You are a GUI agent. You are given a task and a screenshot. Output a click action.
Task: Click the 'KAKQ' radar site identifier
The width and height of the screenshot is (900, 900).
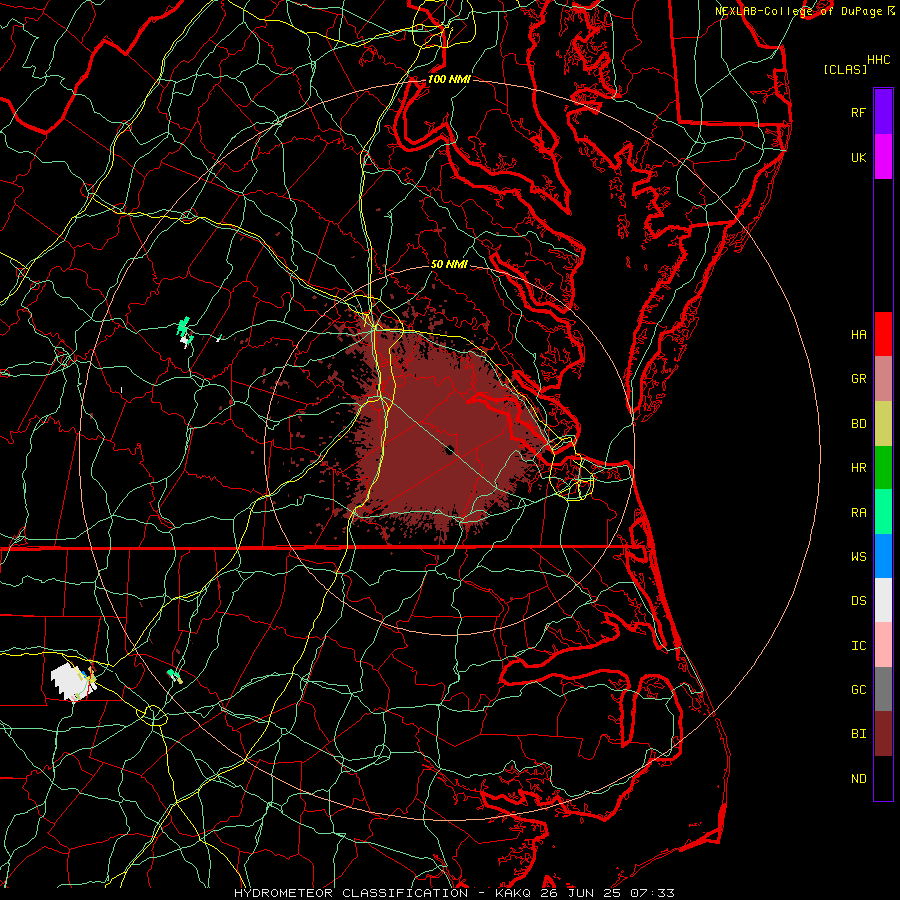[513, 893]
